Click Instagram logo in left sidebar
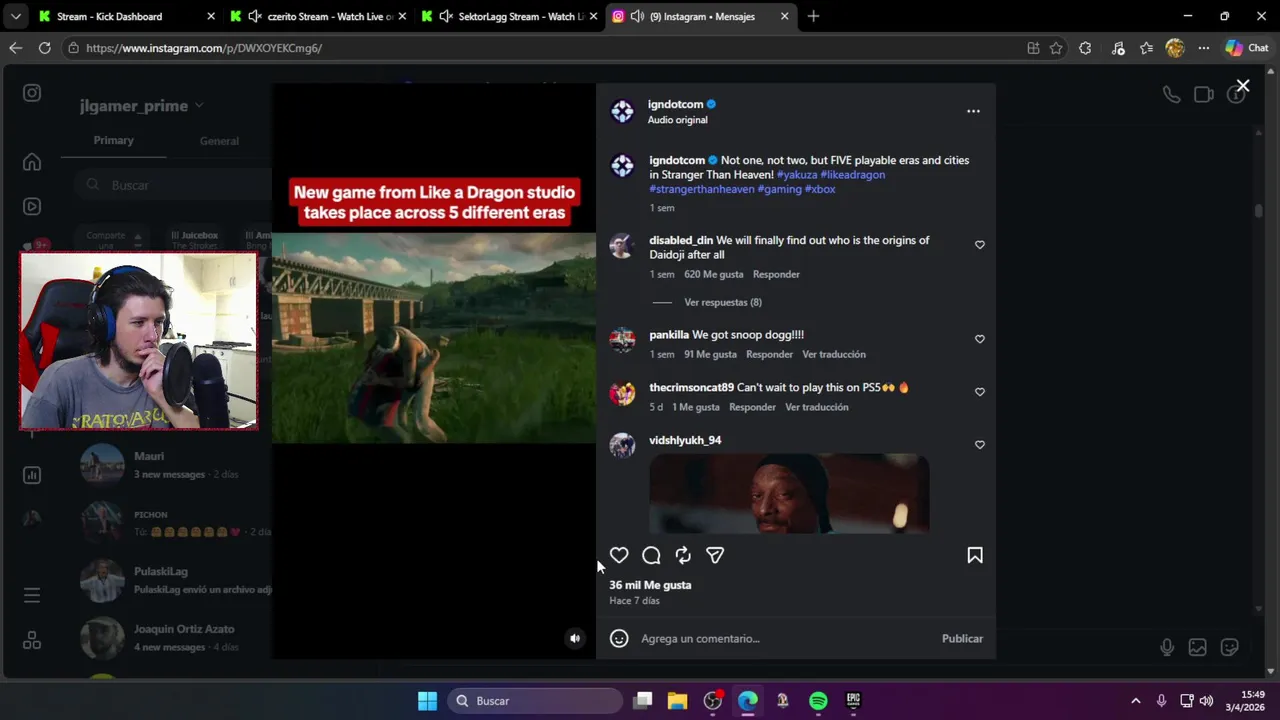The width and height of the screenshot is (1280, 720). point(32,93)
